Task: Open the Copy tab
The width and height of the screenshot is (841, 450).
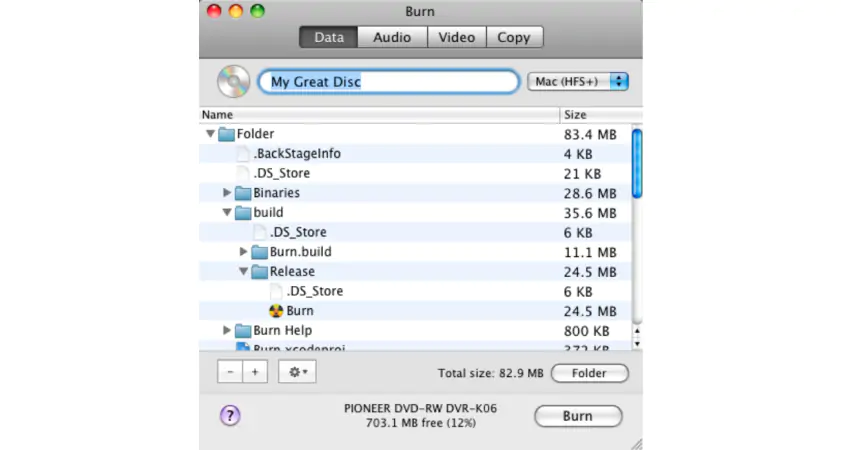Action: point(514,37)
